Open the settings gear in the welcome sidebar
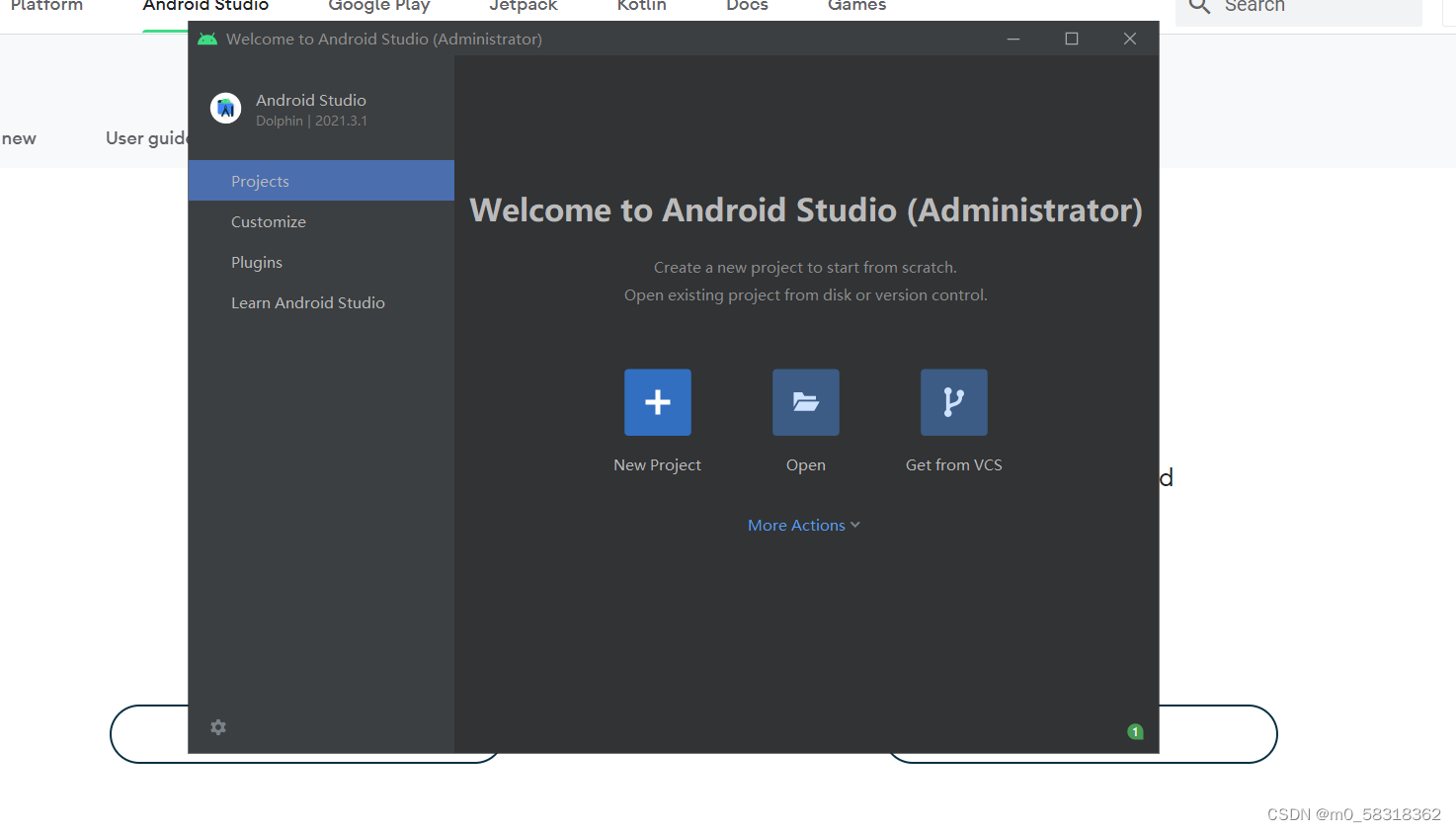Screen dimensions: 1456x832 tap(218, 727)
